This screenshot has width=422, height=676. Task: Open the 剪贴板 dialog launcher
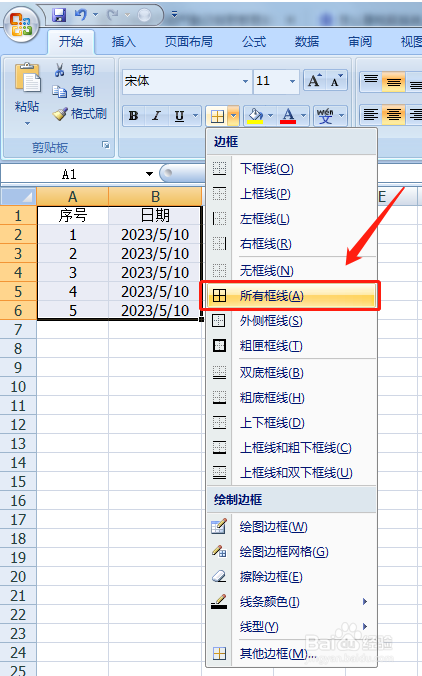click(106, 145)
